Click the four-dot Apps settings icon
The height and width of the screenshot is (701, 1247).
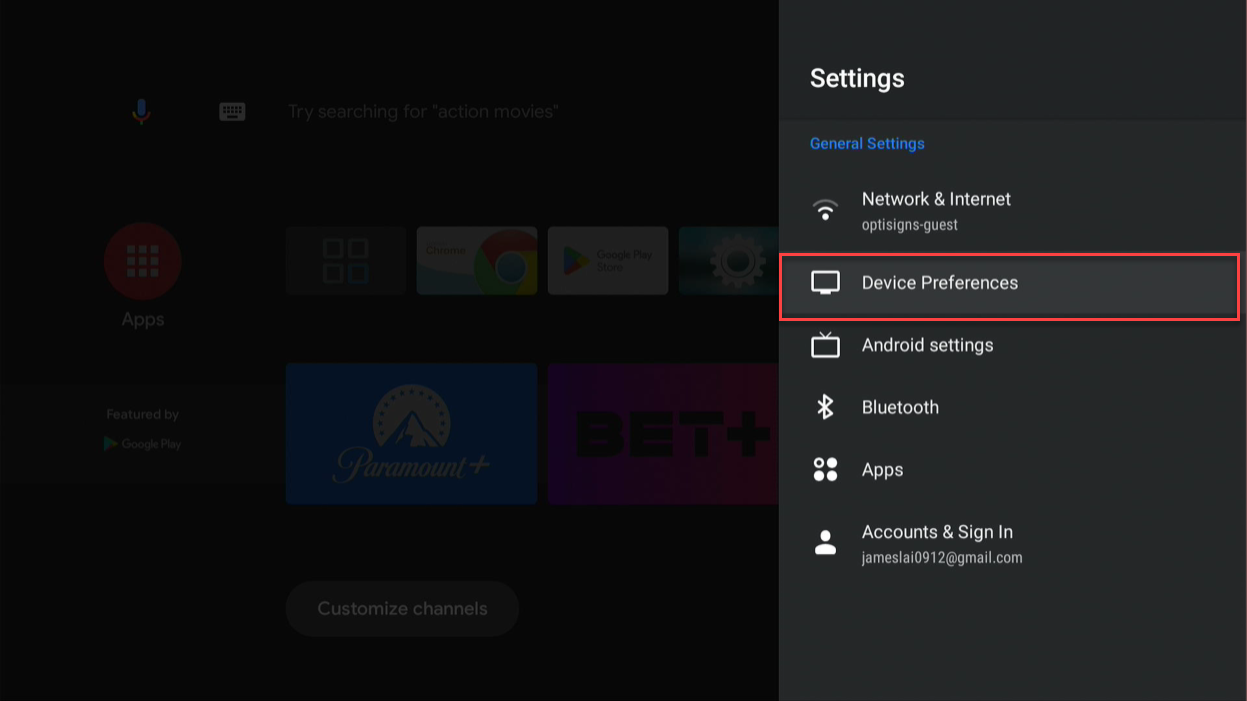point(825,470)
